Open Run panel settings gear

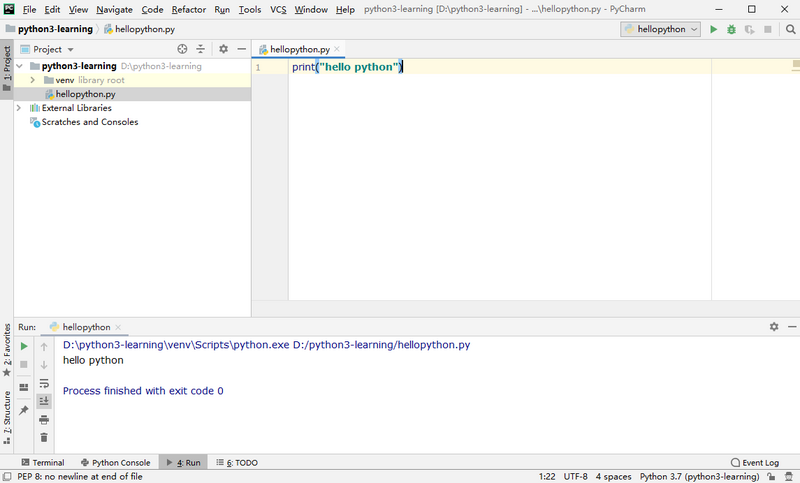[x=774, y=326]
